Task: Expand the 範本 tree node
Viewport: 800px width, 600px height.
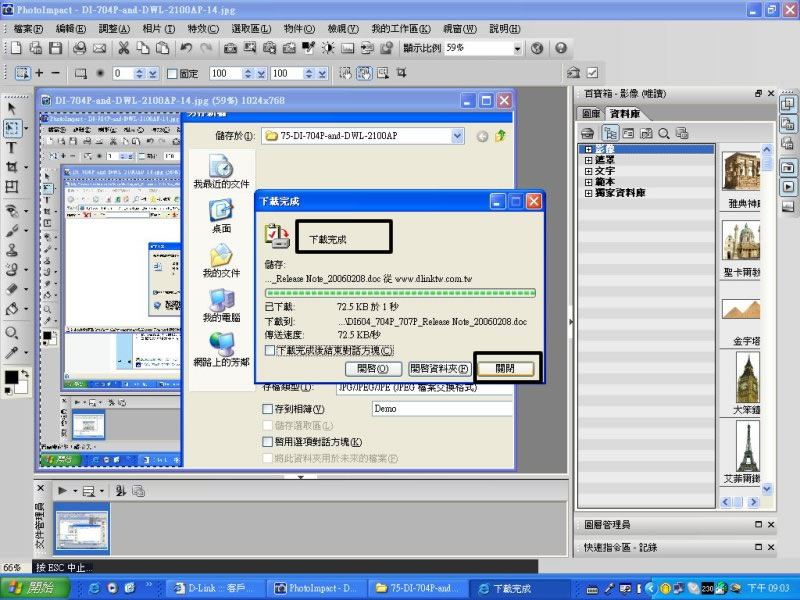Action: (588, 182)
